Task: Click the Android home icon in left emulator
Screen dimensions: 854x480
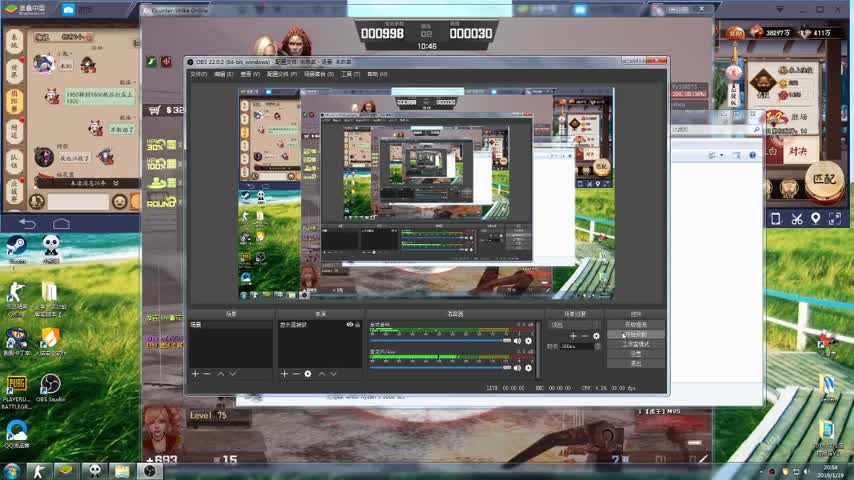Action: pos(61,223)
